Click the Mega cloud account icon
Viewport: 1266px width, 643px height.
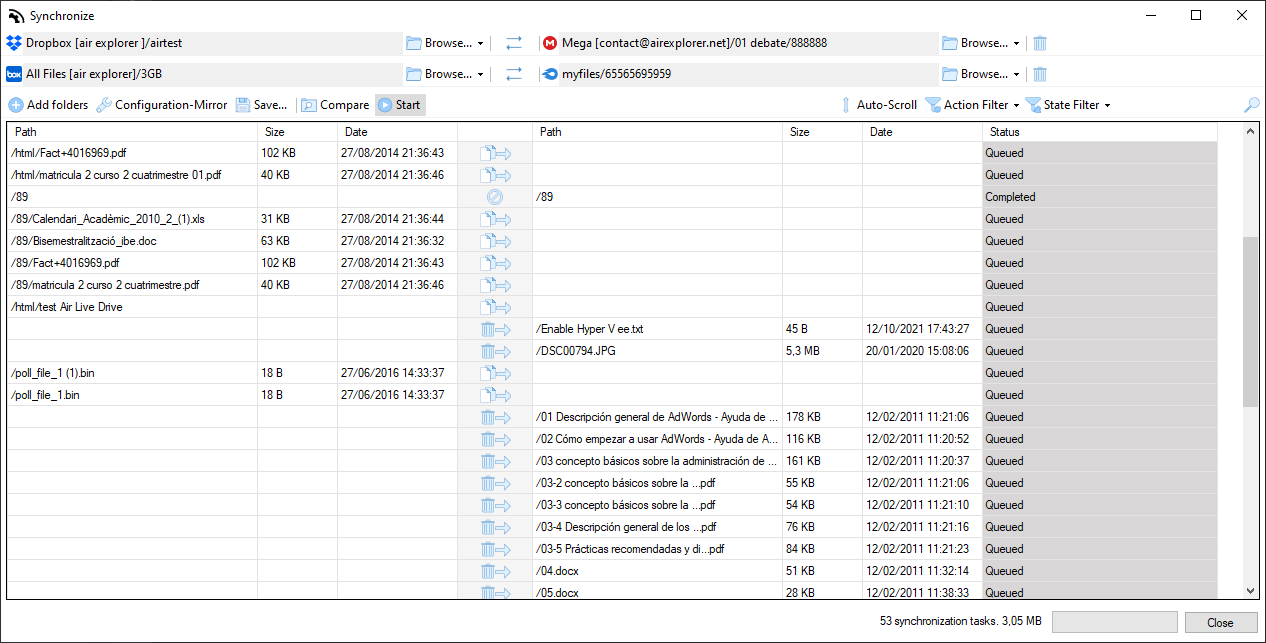pyautogui.click(x=551, y=43)
